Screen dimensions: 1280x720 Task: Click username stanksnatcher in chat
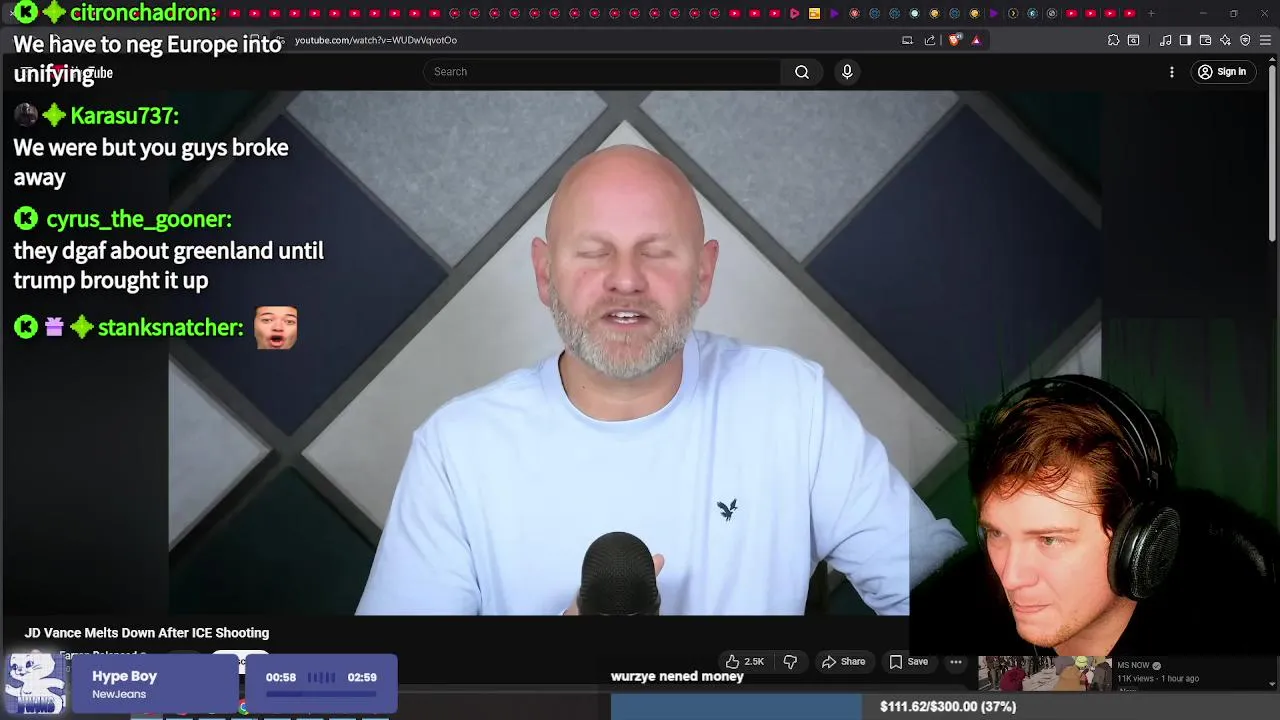pyautogui.click(x=171, y=328)
